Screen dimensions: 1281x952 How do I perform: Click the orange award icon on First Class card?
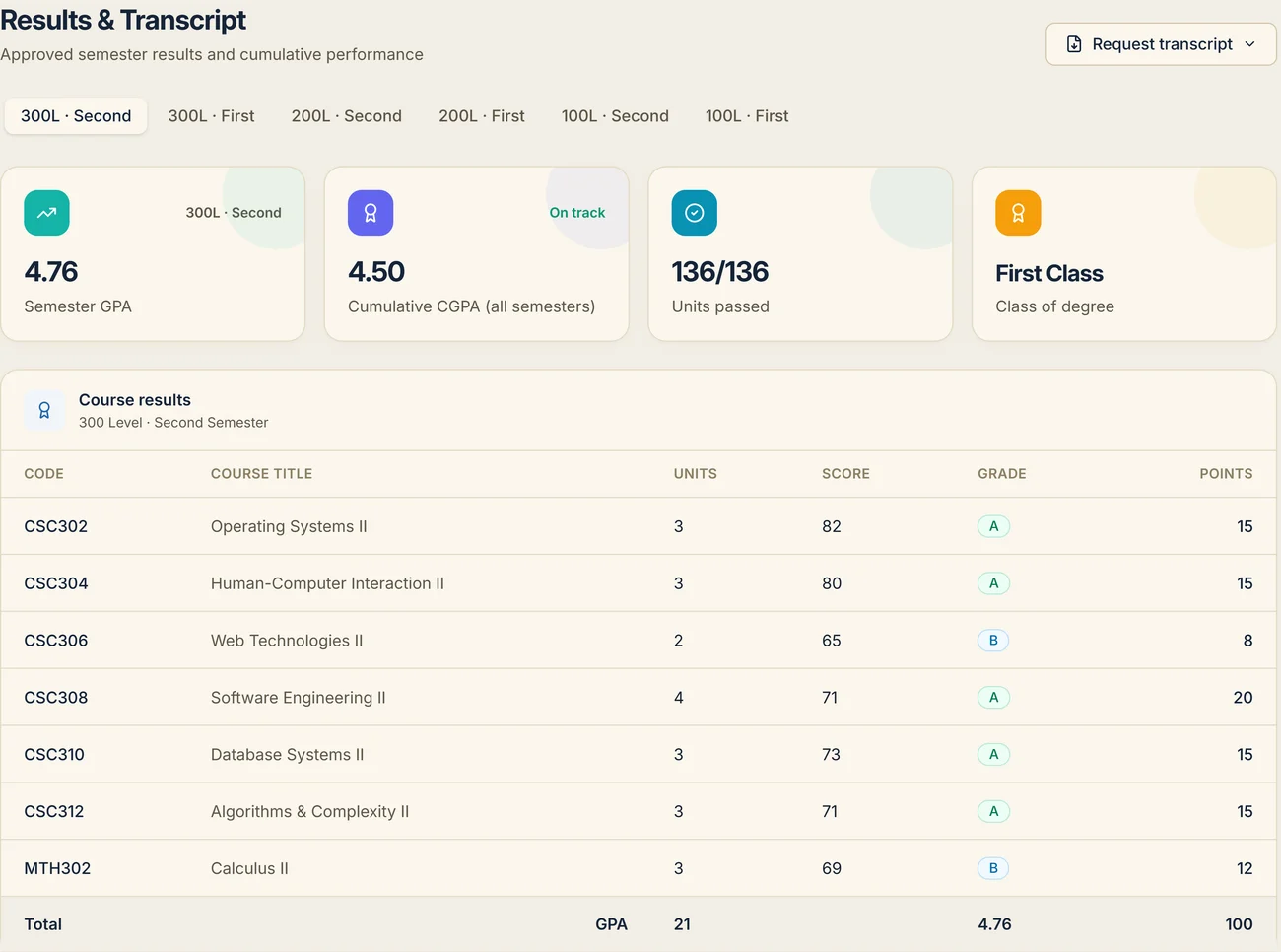tap(1018, 213)
